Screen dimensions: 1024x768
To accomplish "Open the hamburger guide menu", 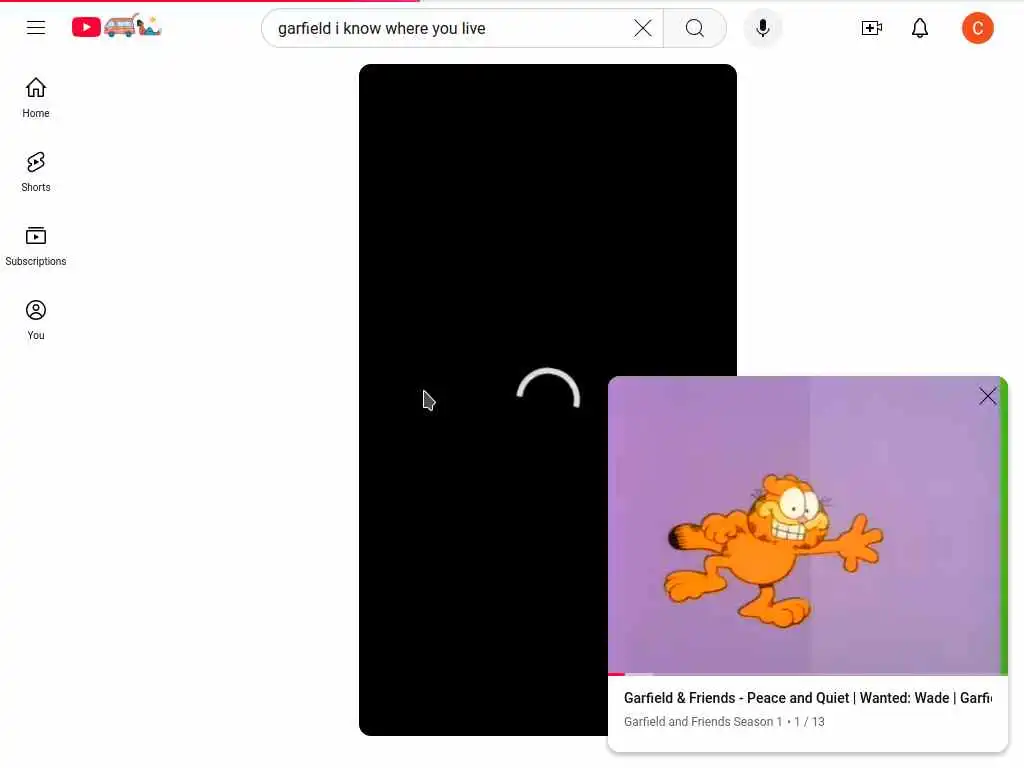I will coord(36,27).
